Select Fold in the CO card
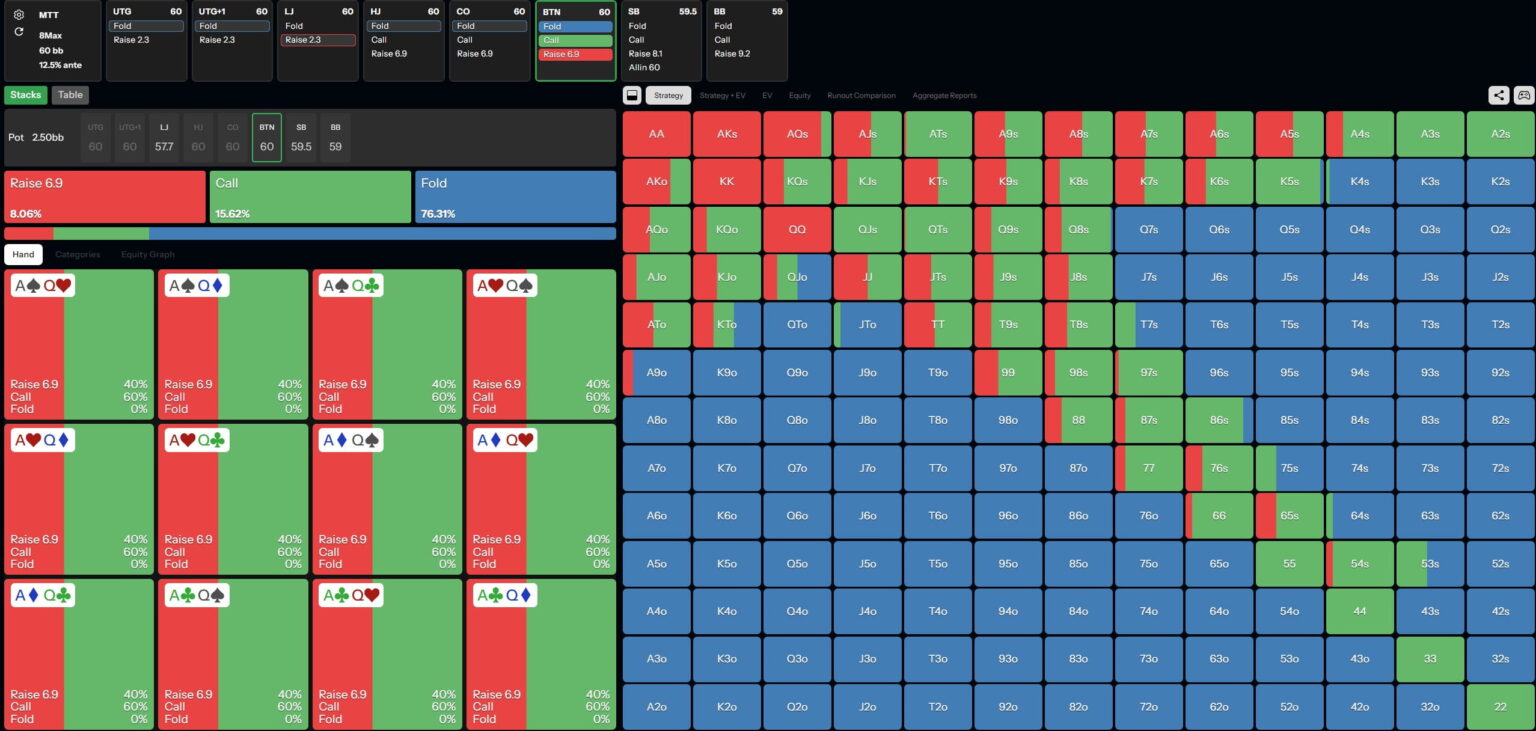 pos(490,26)
